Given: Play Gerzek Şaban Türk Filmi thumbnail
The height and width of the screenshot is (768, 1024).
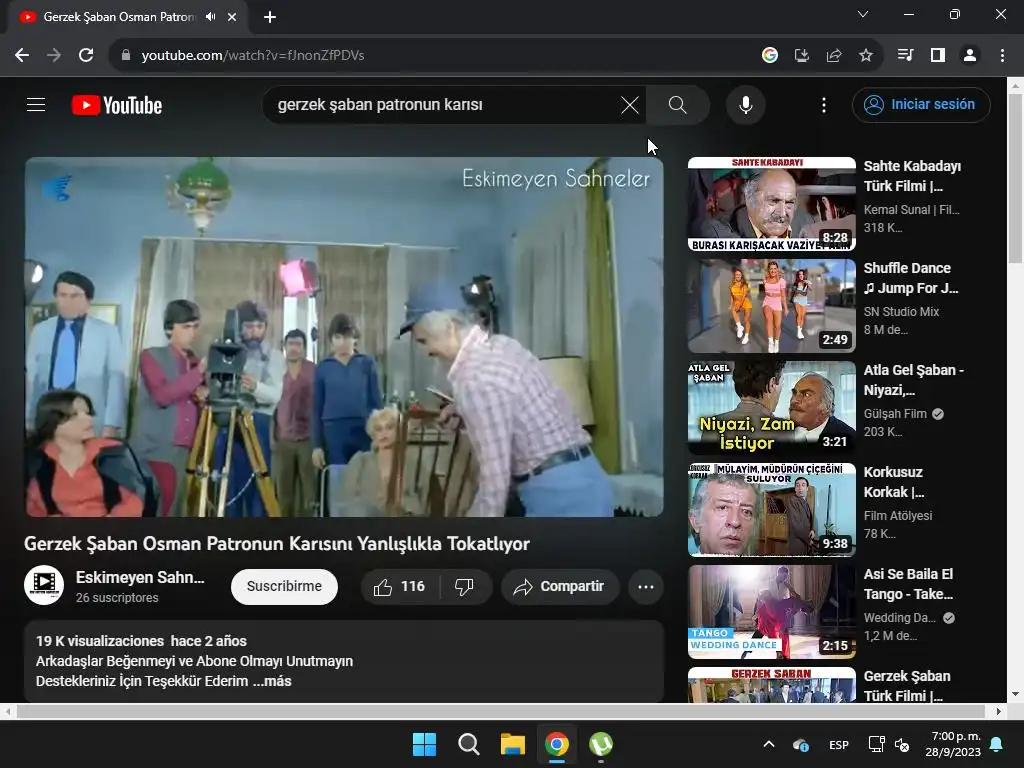Looking at the screenshot, I should click(x=771, y=684).
